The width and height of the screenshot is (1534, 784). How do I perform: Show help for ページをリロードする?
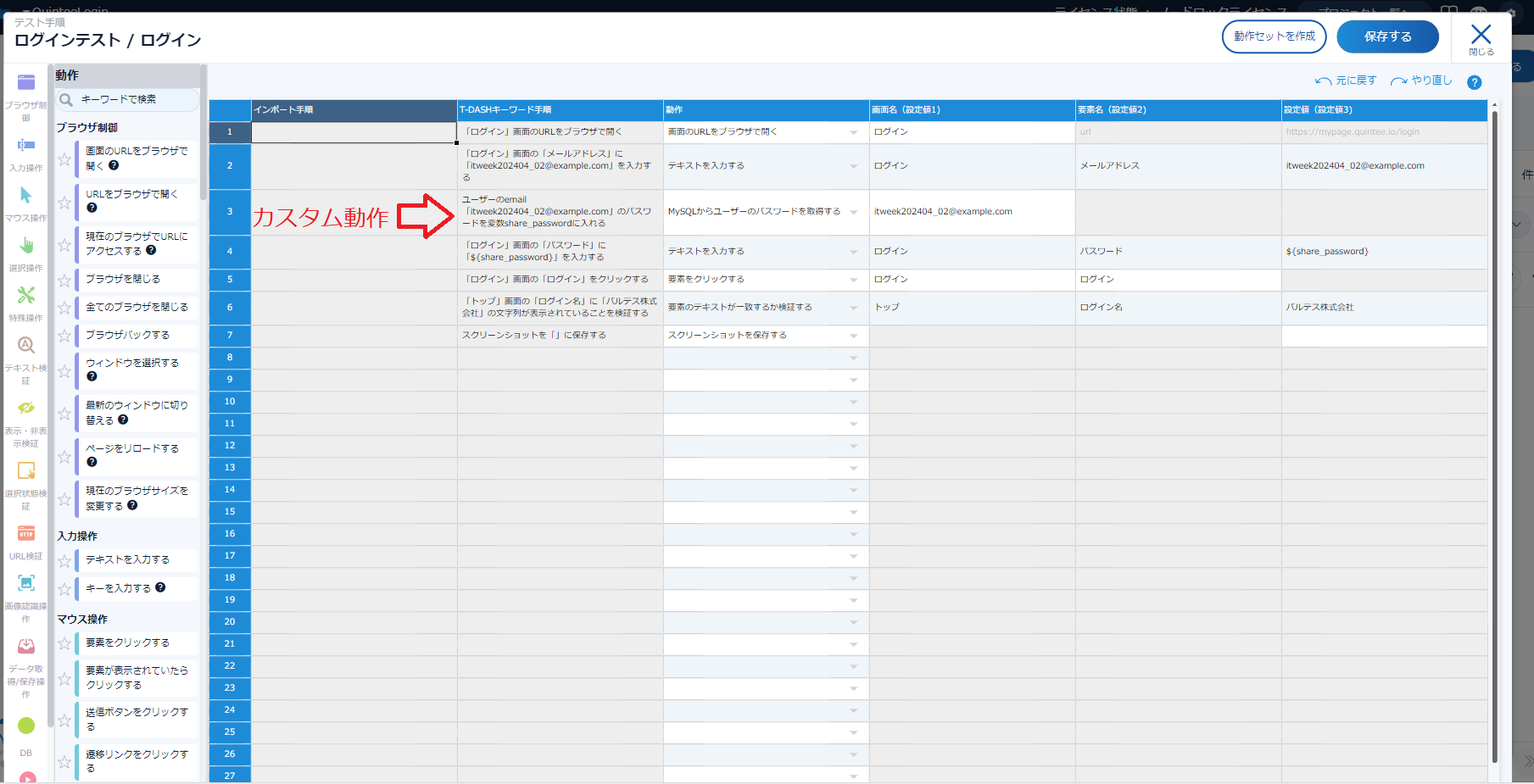pyautogui.click(x=92, y=462)
